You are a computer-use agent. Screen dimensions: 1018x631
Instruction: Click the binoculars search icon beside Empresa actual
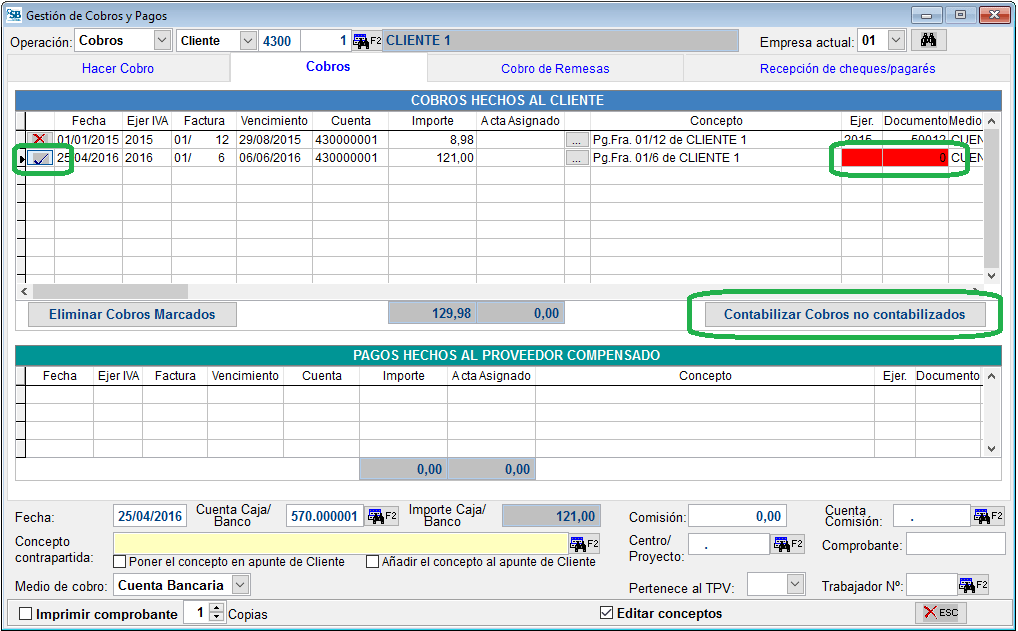[x=928, y=41]
